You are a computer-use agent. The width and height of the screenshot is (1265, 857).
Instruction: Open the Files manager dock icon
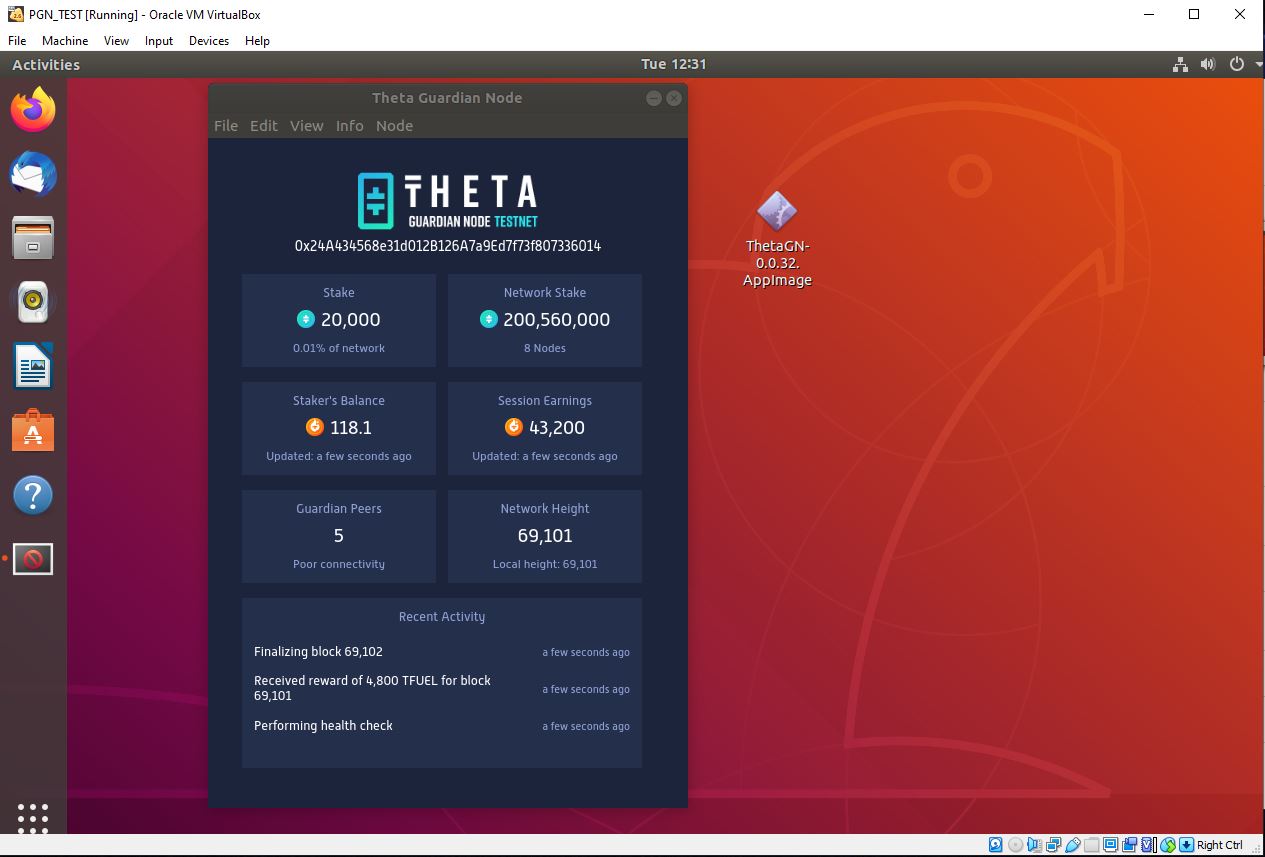33,238
